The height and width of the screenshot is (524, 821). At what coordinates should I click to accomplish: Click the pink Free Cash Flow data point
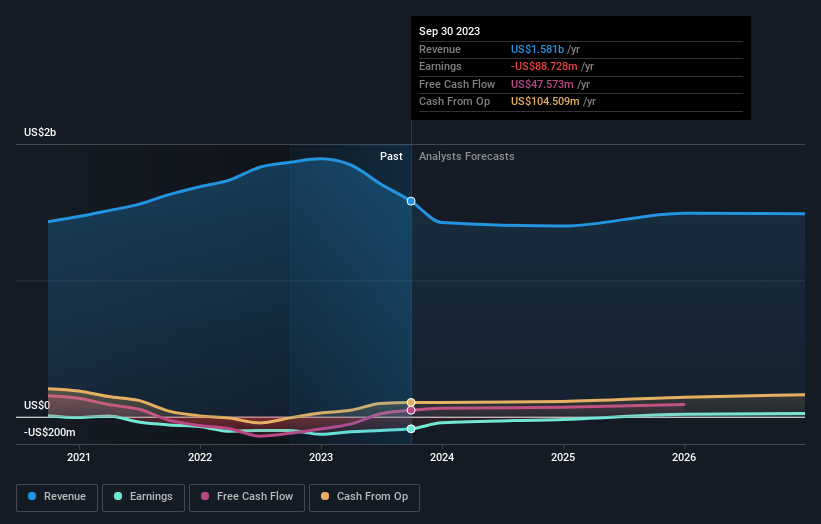(411, 410)
